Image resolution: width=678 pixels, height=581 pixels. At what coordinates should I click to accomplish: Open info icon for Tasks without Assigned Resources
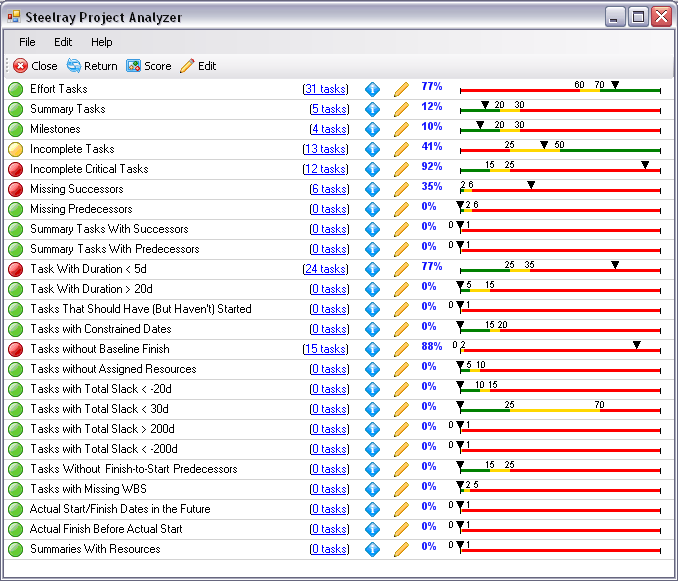(x=372, y=369)
